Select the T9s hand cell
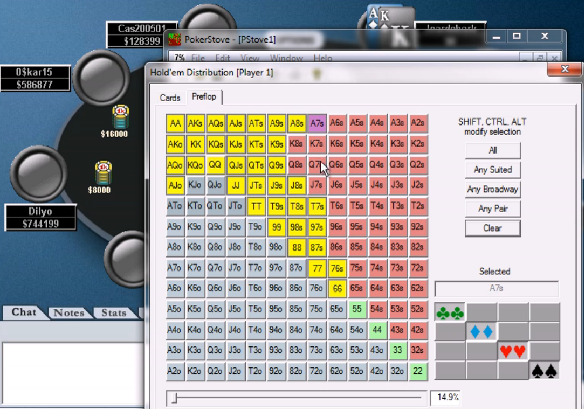The width and height of the screenshot is (584, 409). click(276, 206)
